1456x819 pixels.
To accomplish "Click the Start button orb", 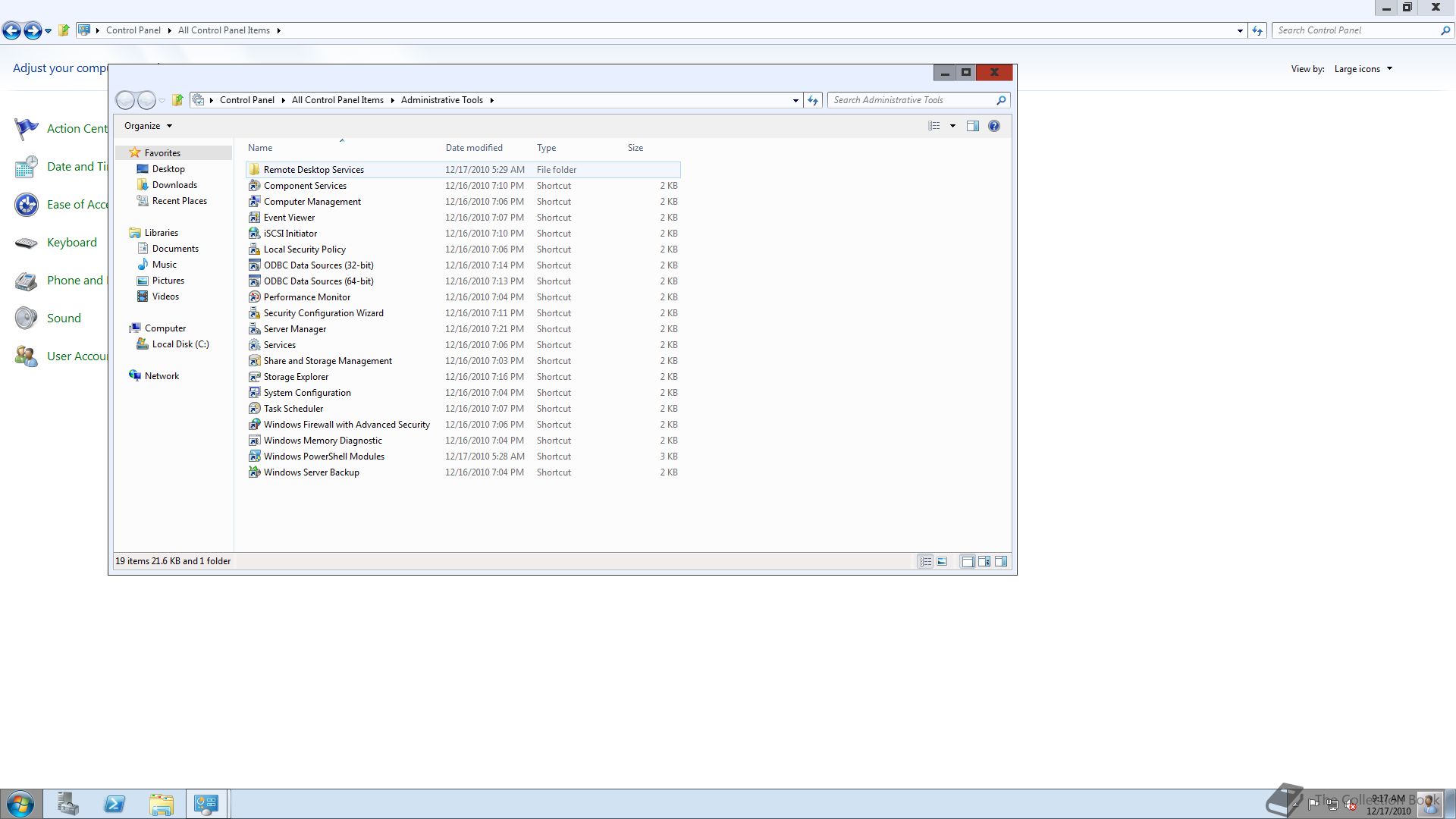I will pyautogui.click(x=20, y=804).
